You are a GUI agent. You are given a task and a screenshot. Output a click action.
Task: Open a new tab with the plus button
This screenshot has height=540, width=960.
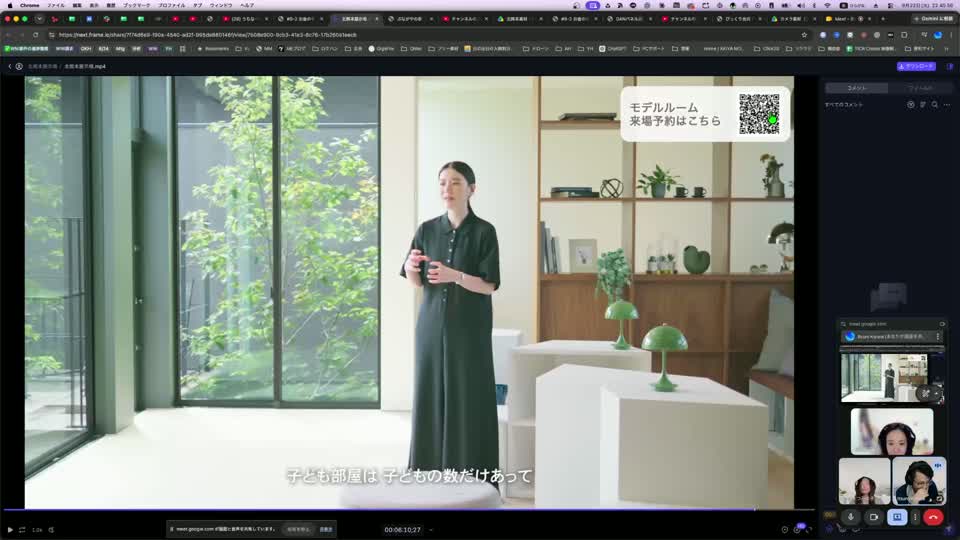pyautogui.click(x=883, y=19)
